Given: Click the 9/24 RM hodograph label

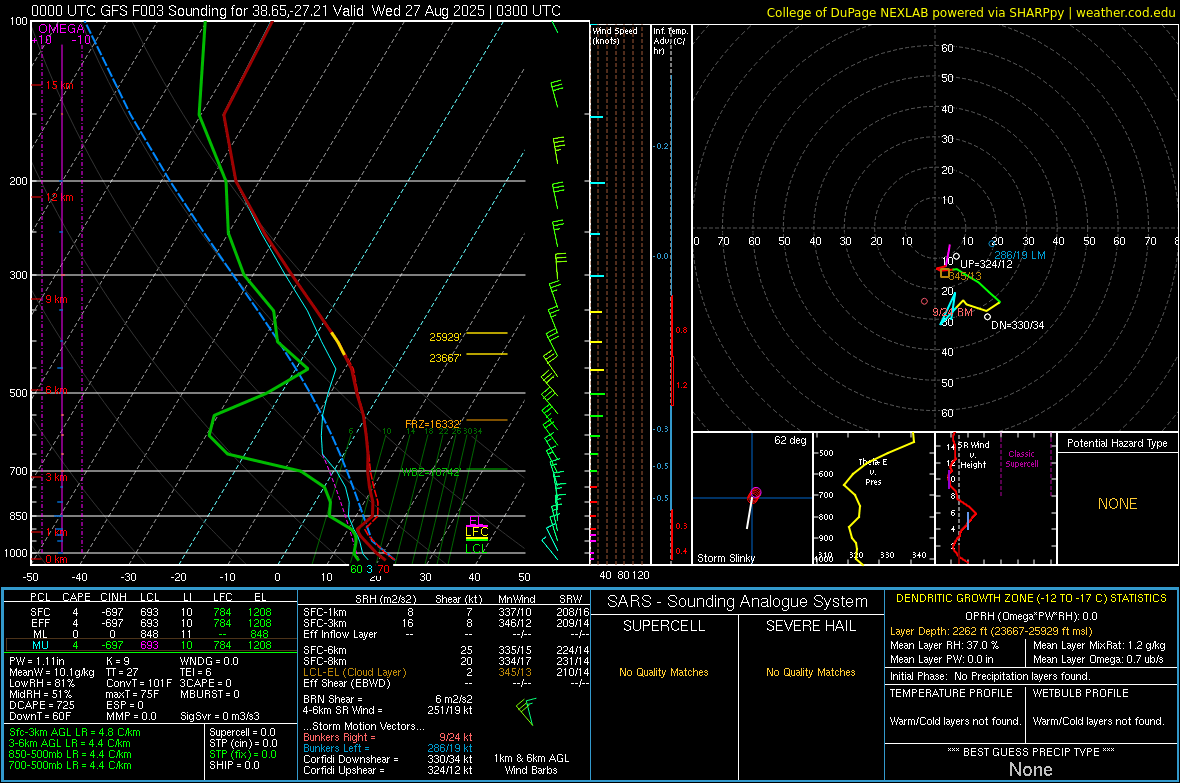Looking at the screenshot, I should [x=952, y=312].
